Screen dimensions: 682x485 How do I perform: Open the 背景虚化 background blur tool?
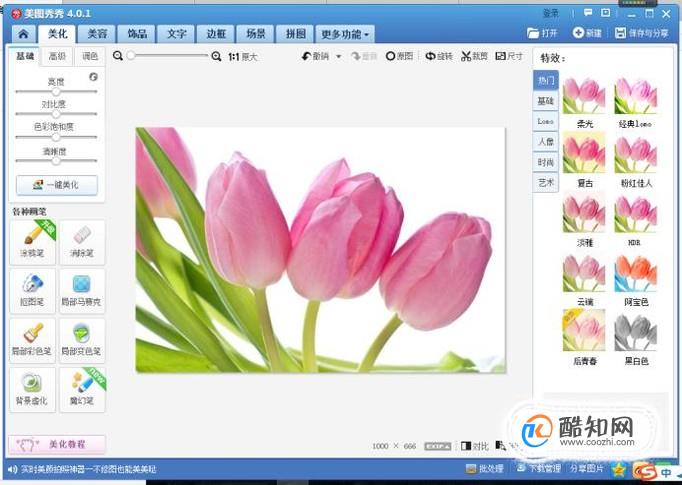[x=33, y=390]
